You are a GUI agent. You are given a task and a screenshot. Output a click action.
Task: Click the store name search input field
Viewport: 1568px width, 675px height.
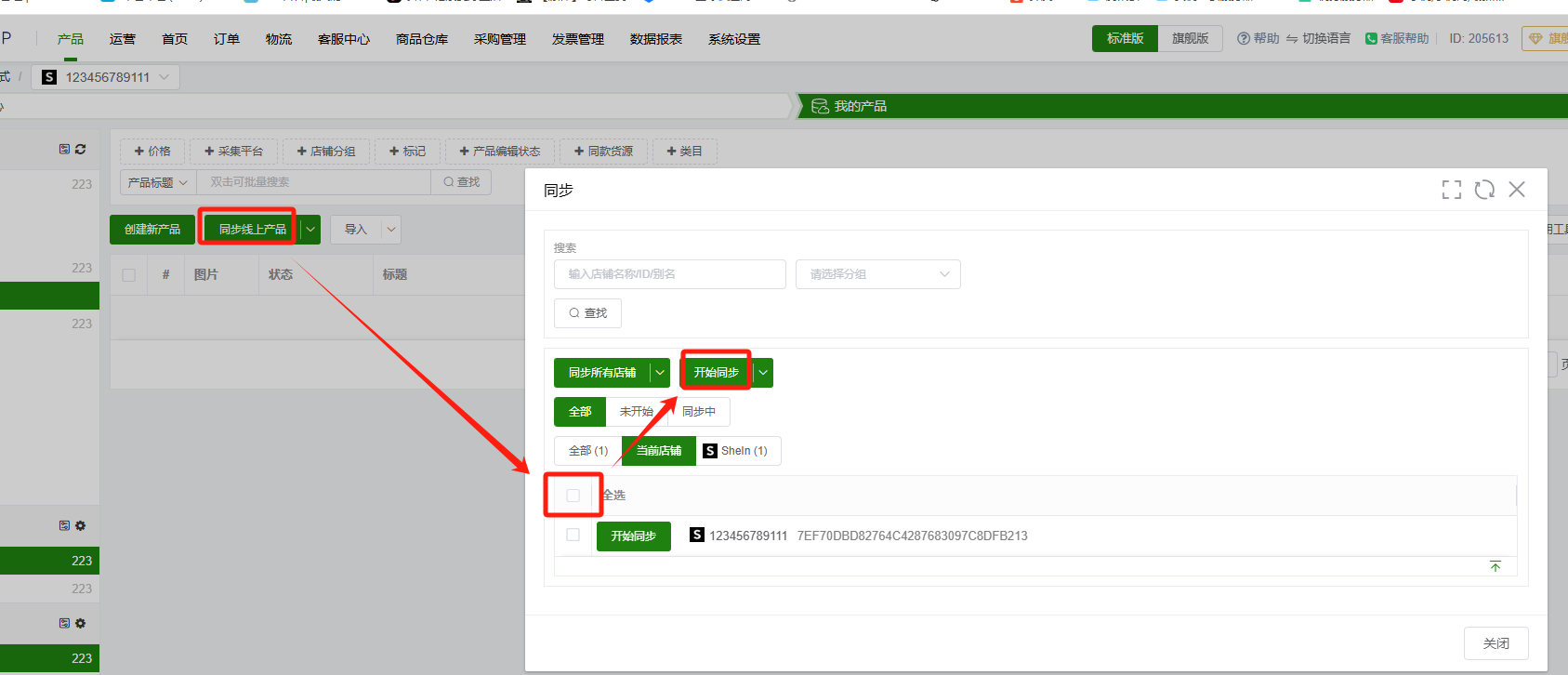(x=669, y=274)
